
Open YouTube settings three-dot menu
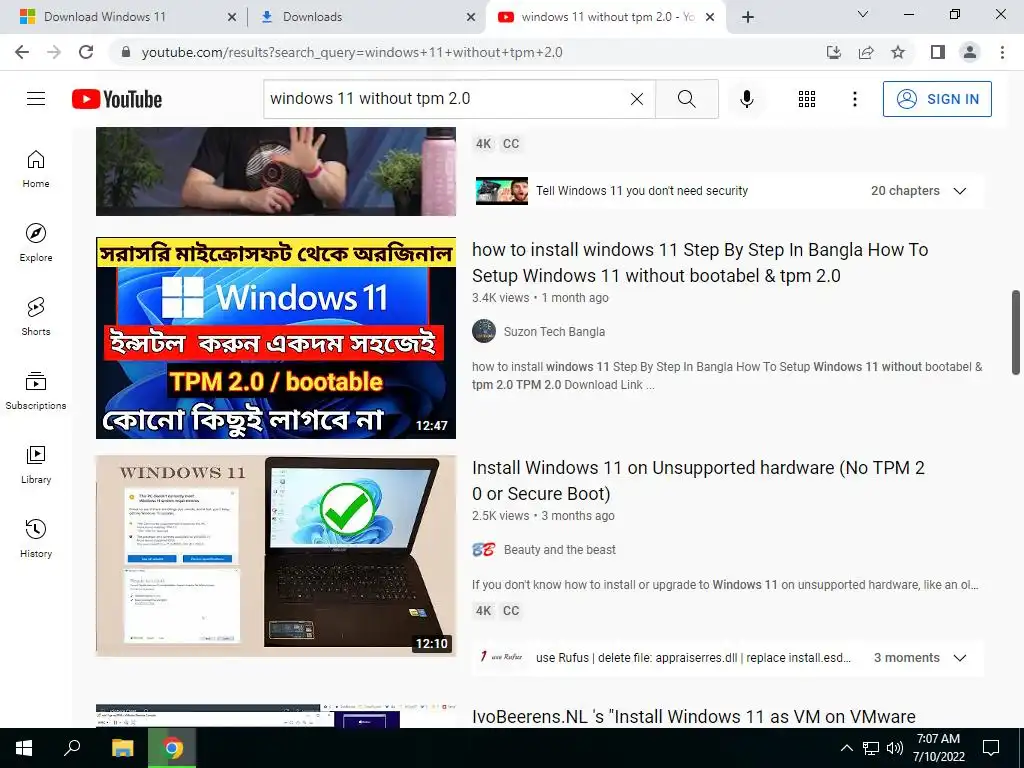click(854, 99)
